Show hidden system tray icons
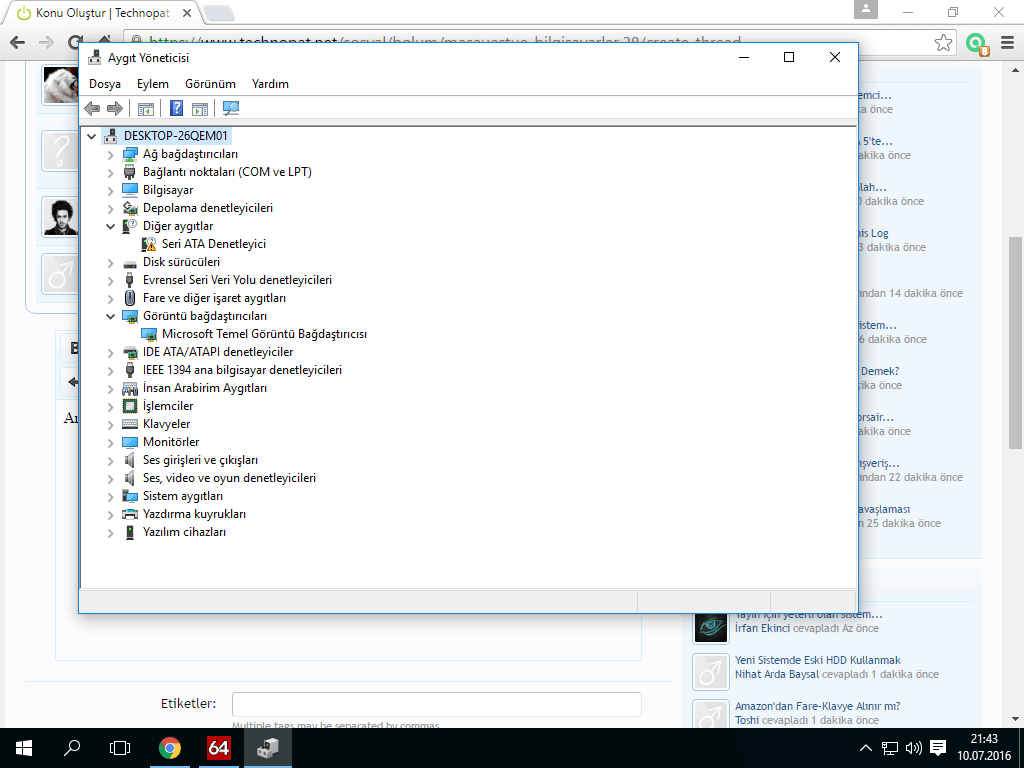Viewport: 1024px width, 768px height. 865,748
